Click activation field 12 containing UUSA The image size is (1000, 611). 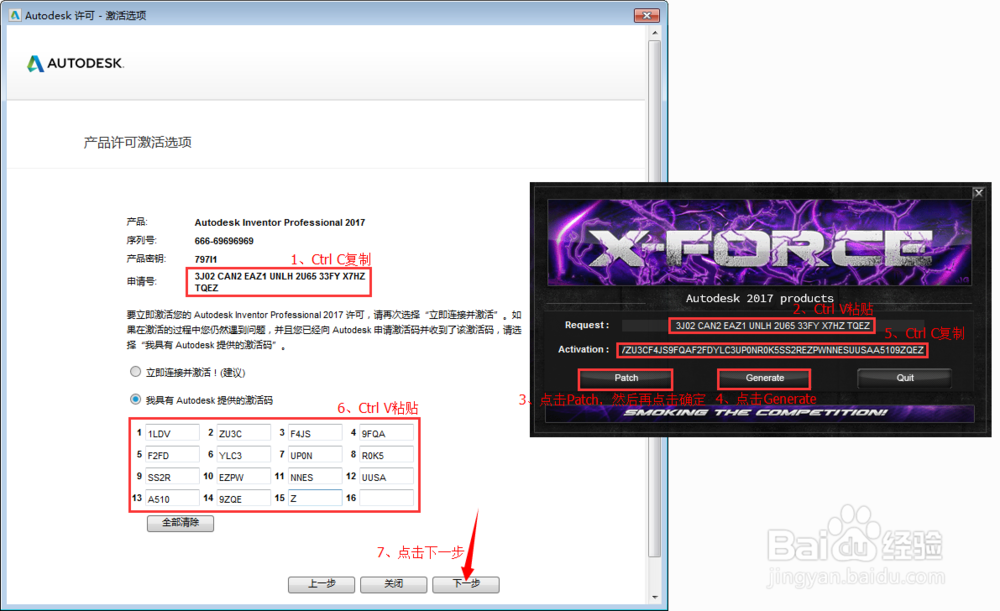(x=386, y=476)
